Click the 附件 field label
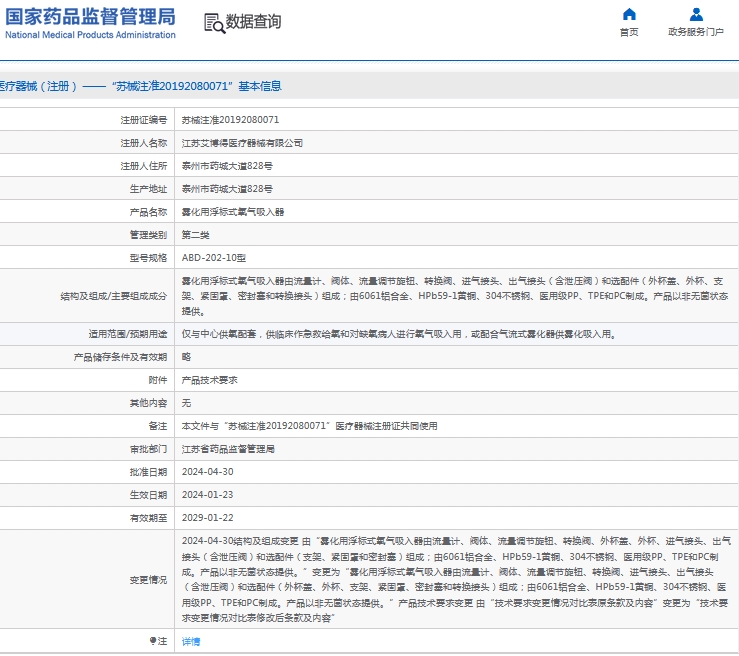This screenshot has width=739, height=656. pyautogui.click(x=158, y=380)
